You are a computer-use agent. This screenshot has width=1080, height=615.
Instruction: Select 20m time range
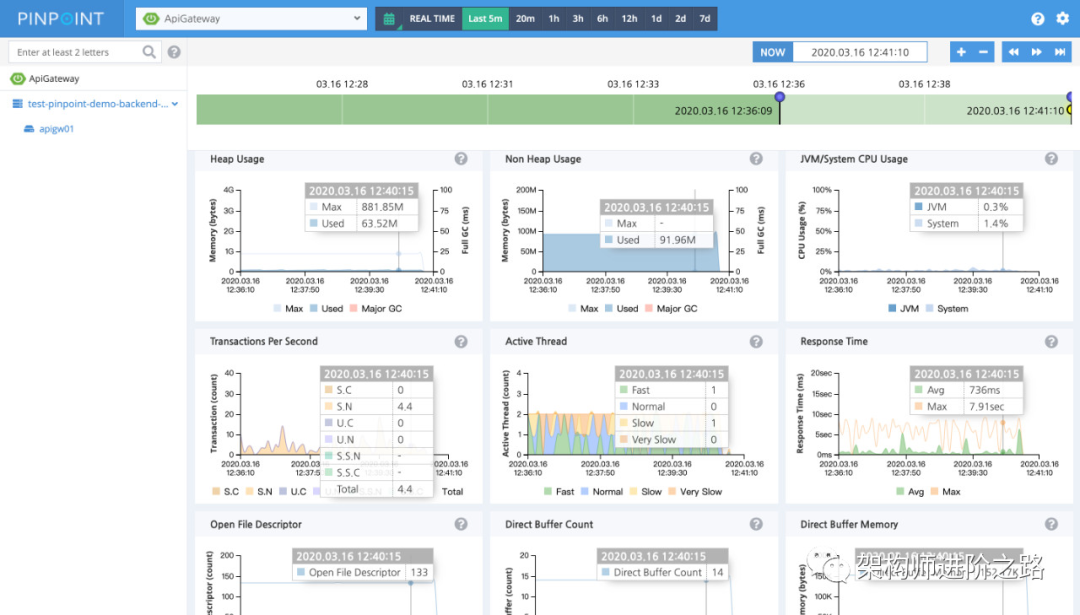[525, 19]
